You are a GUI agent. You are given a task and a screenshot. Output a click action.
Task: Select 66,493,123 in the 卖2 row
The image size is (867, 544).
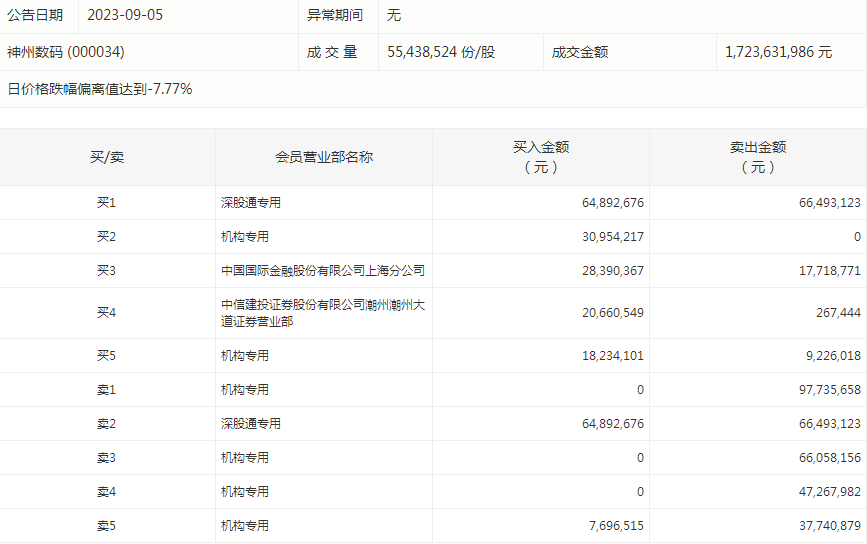point(829,424)
